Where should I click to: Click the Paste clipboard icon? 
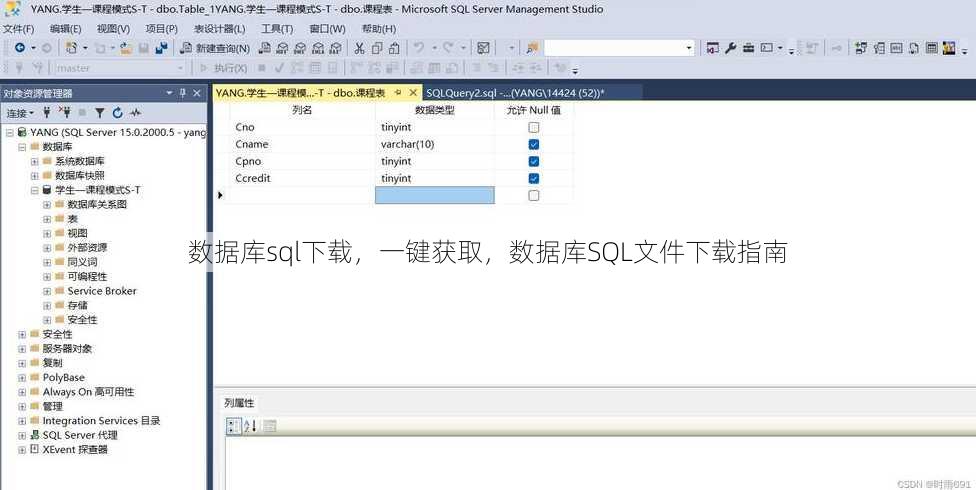[394, 48]
